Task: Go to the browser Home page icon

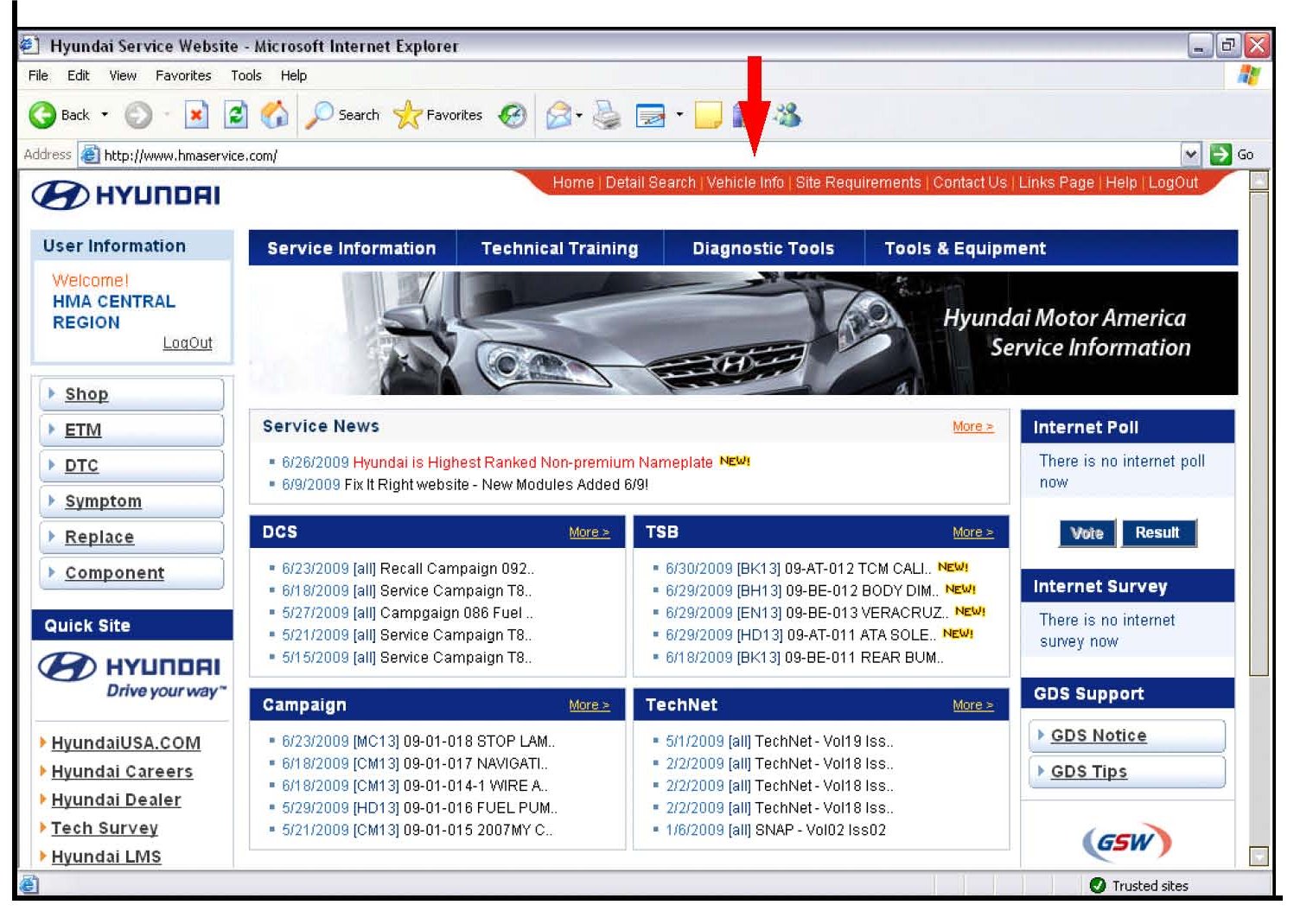Action: pos(274,115)
